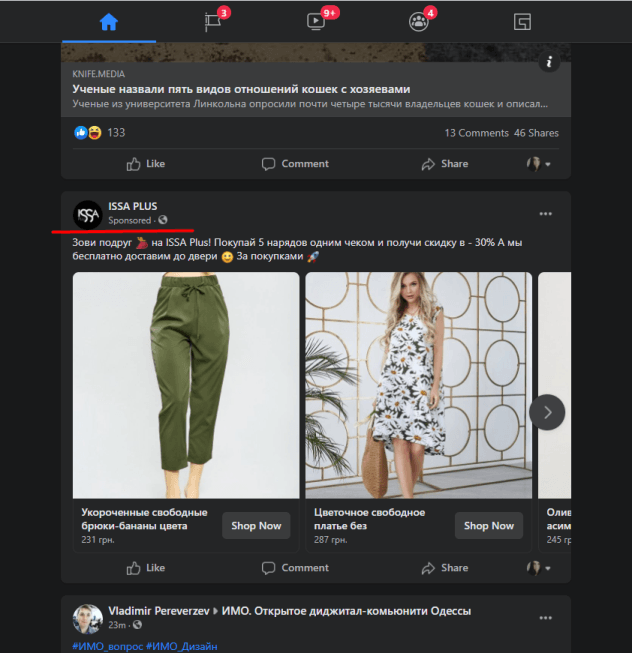
Task: Go to Facebook Home tab
Action: pos(108,21)
